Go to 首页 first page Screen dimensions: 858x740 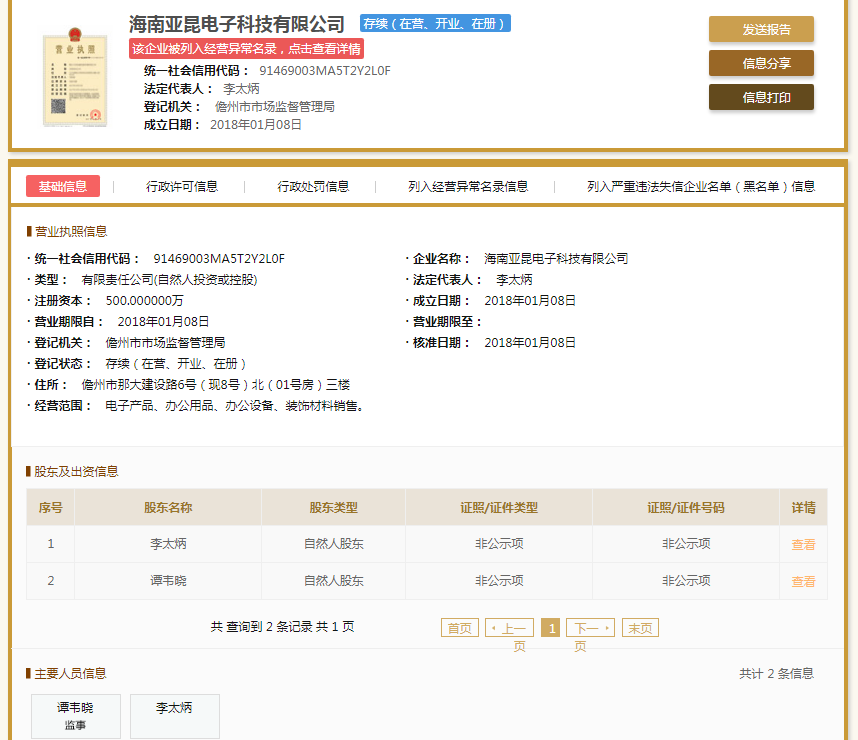tap(459, 628)
